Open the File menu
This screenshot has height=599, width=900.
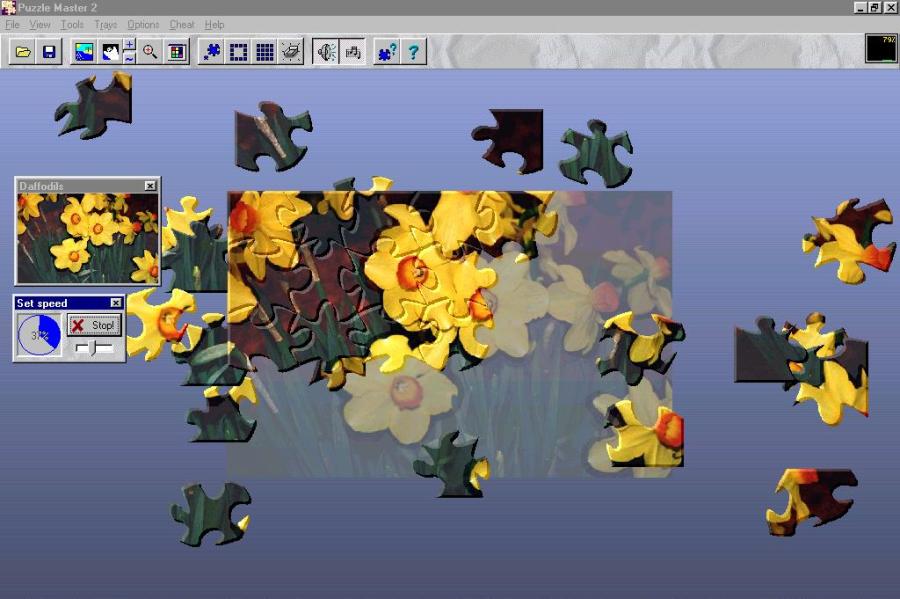click(x=12, y=24)
